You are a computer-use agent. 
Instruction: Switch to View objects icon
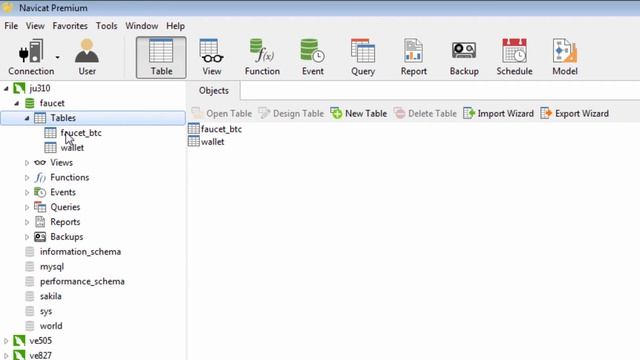coord(211,57)
